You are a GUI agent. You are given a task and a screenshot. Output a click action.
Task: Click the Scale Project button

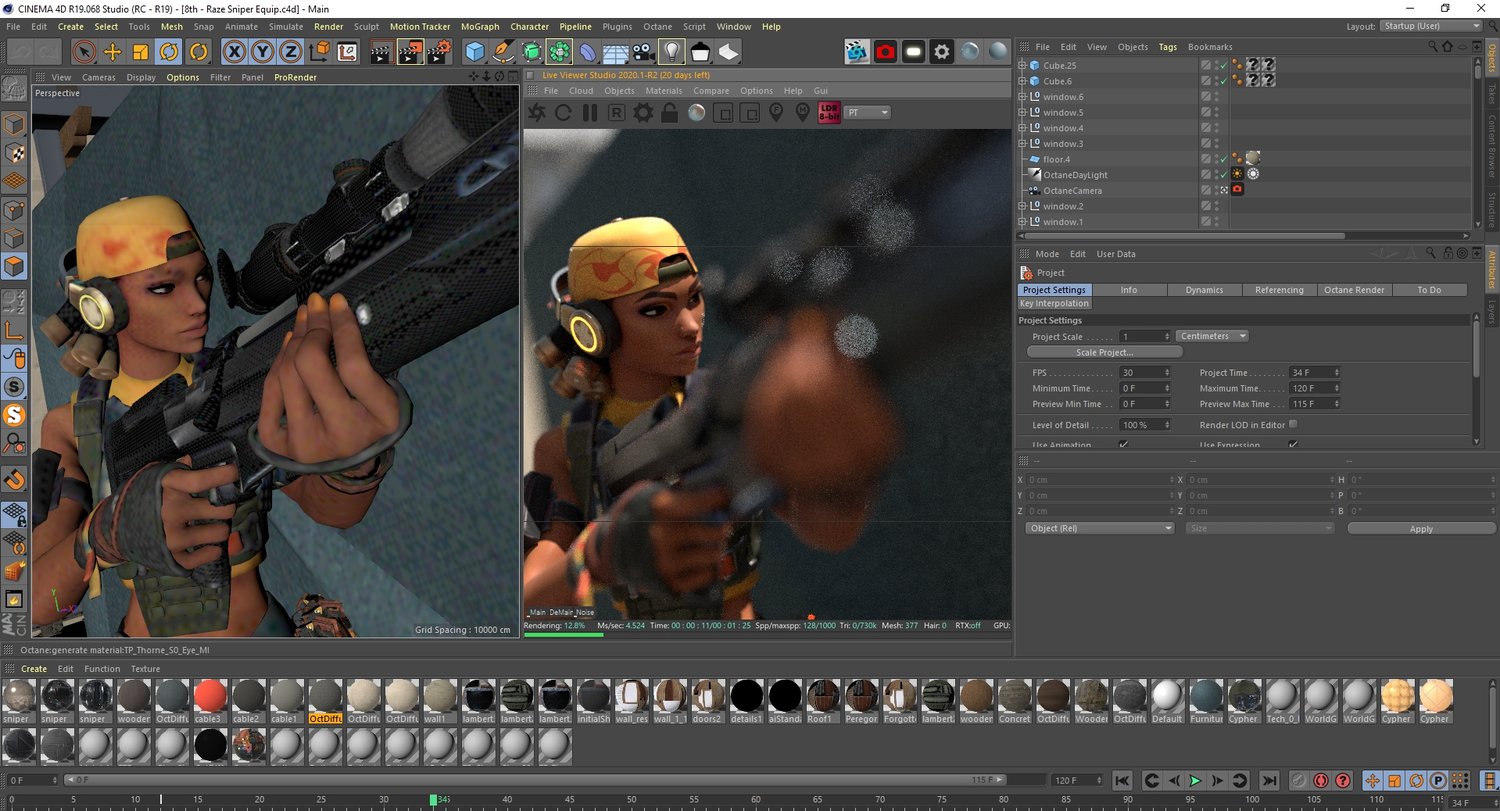point(1104,352)
